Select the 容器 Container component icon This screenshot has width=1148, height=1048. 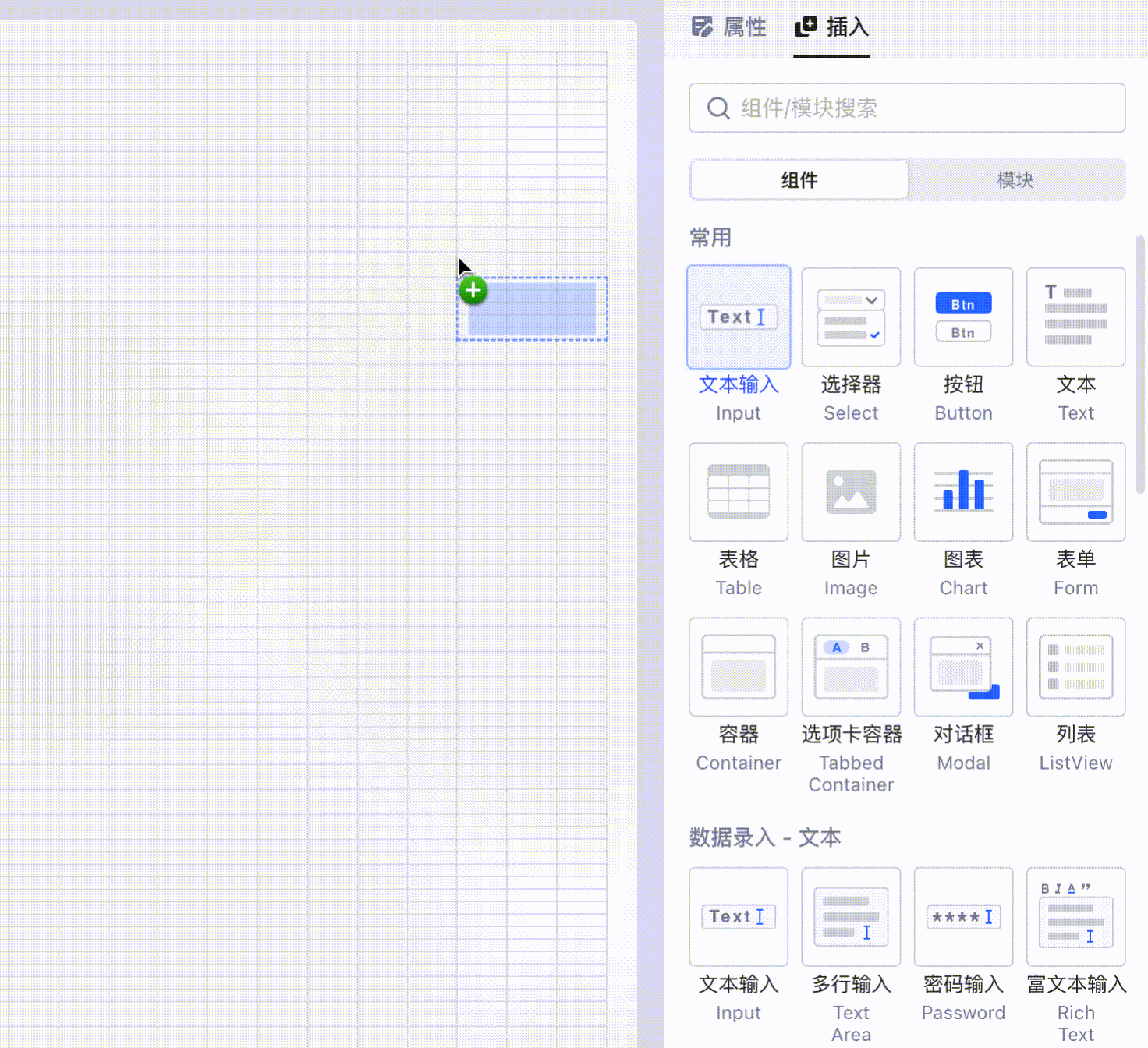[739, 667]
